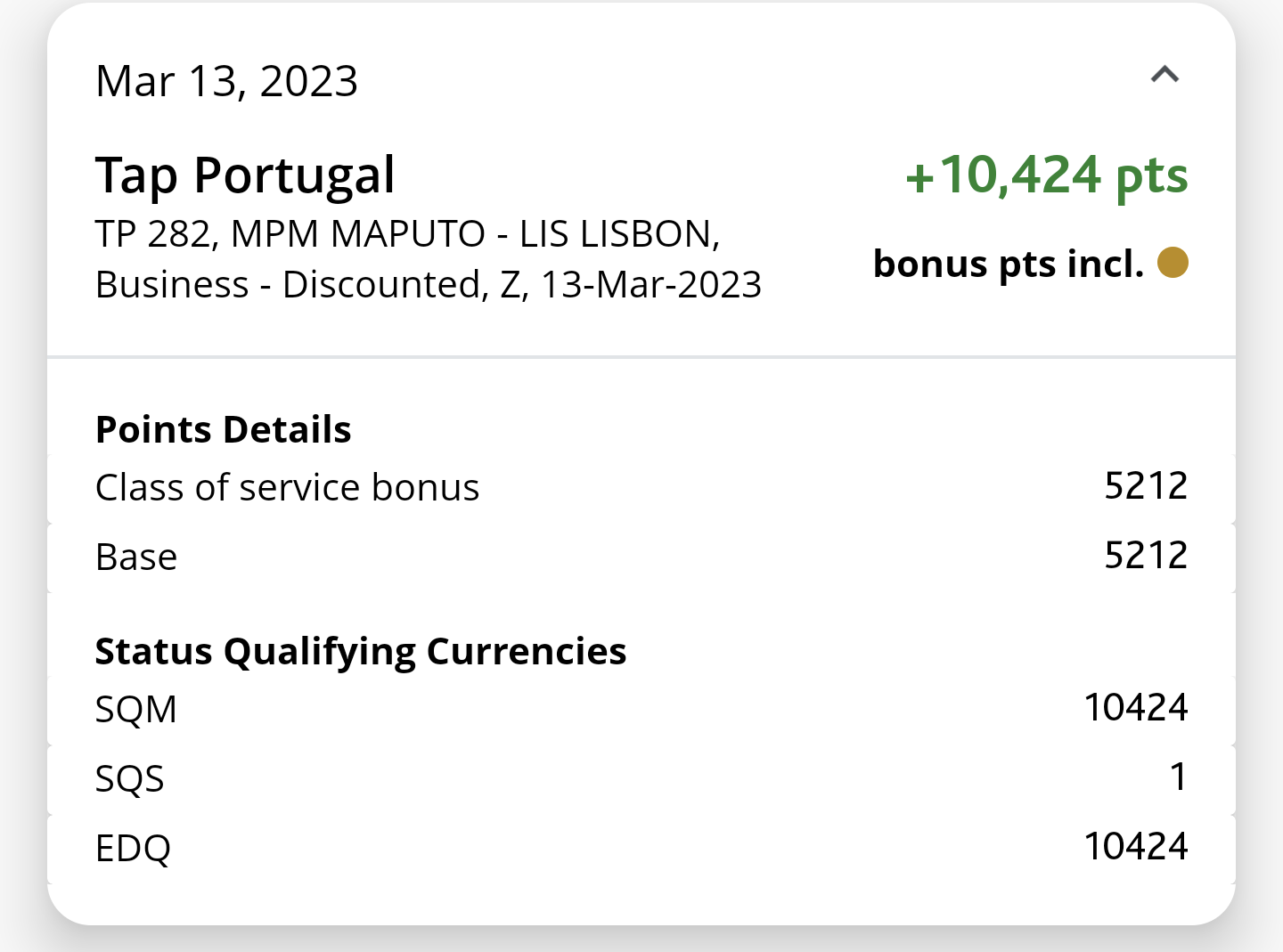This screenshot has width=1283, height=952.
Task: Select the SQM row
Action: click(x=135, y=709)
